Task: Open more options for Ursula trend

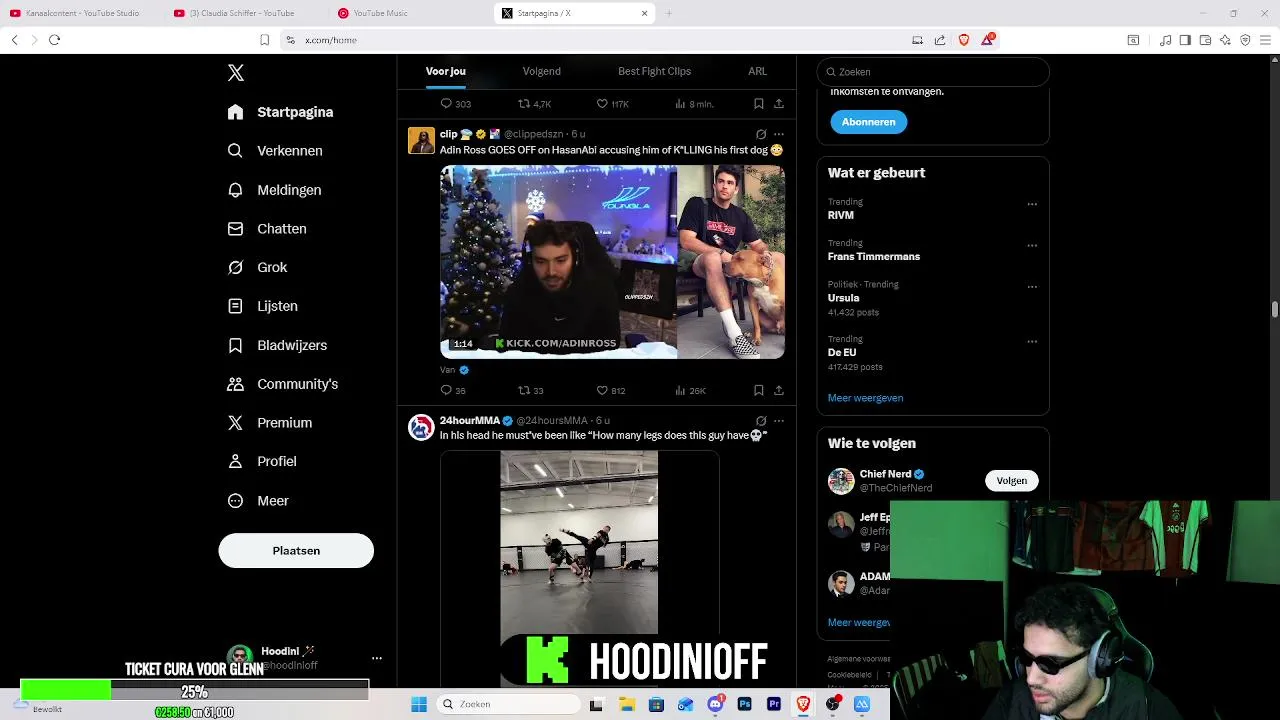Action: (1032, 287)
